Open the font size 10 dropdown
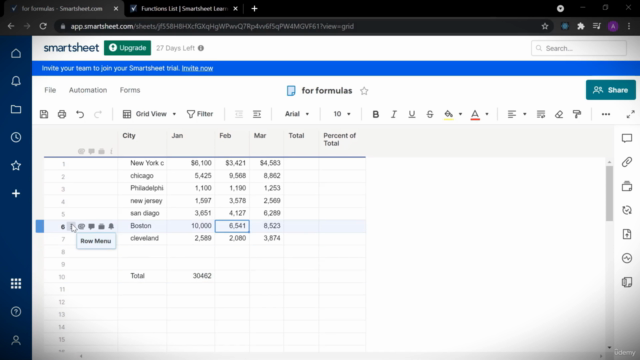The height and width of the screenshot is (360, 640). 342,114
